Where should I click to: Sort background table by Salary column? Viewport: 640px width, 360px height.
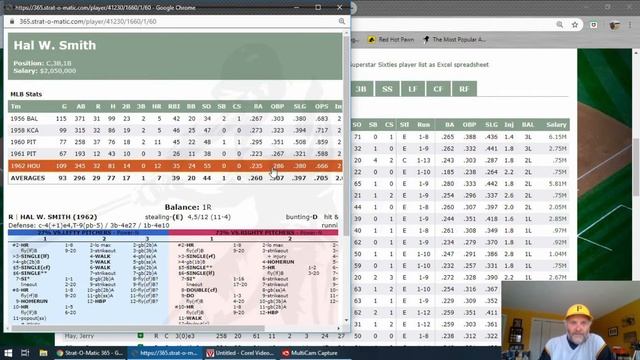(x=556, y=124)
